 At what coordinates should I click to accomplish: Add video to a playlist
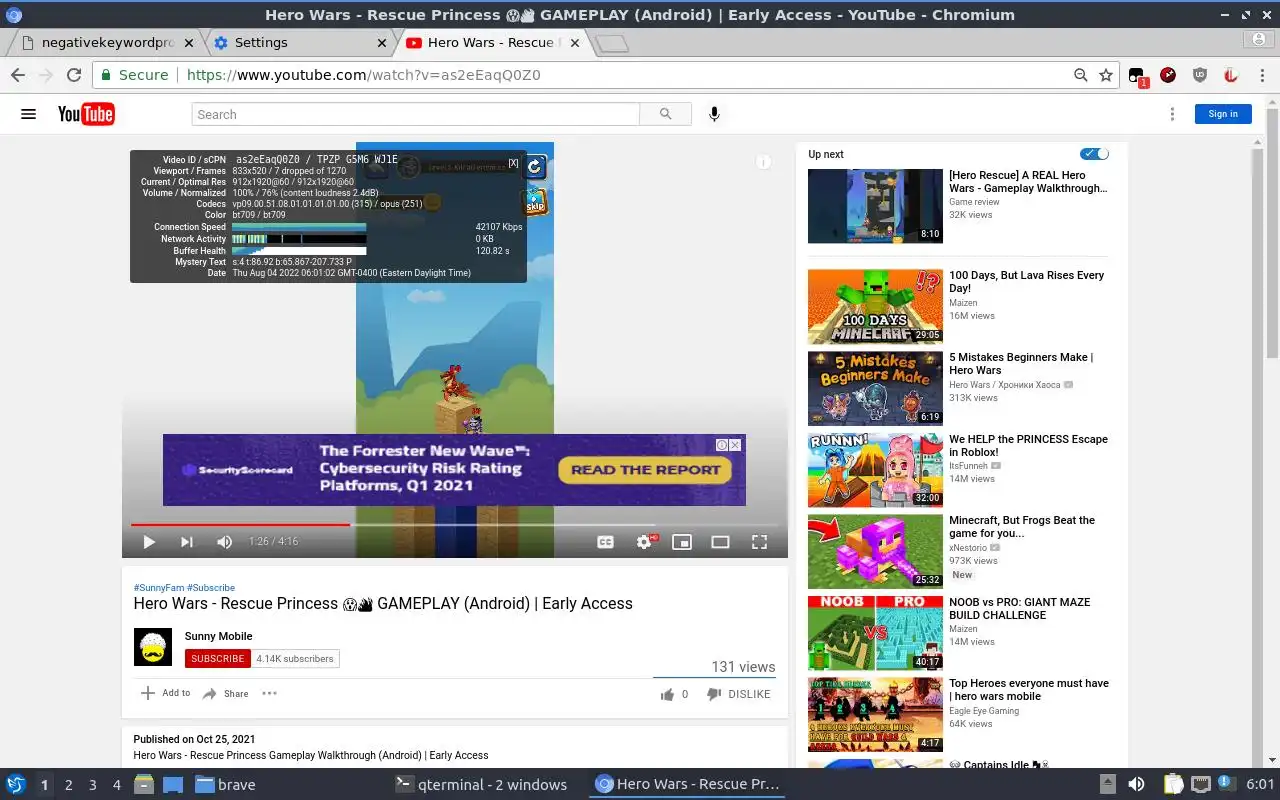click(165, 693)
